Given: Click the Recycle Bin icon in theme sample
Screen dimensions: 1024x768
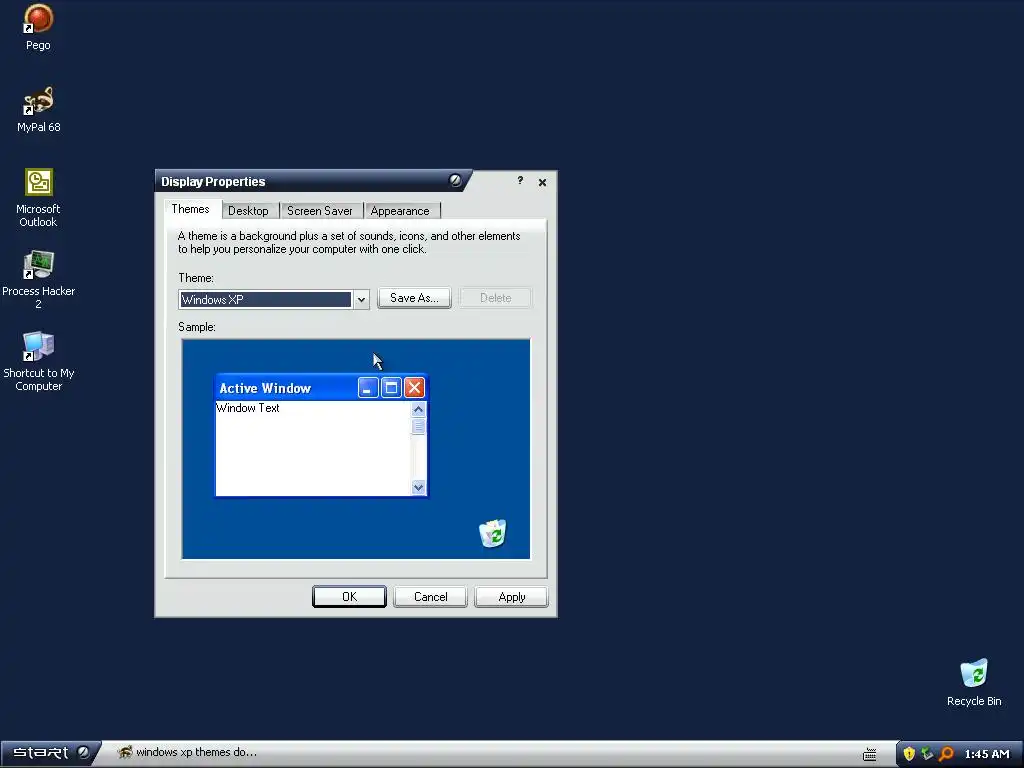Looking at the screenshot, I should [492, 533].
